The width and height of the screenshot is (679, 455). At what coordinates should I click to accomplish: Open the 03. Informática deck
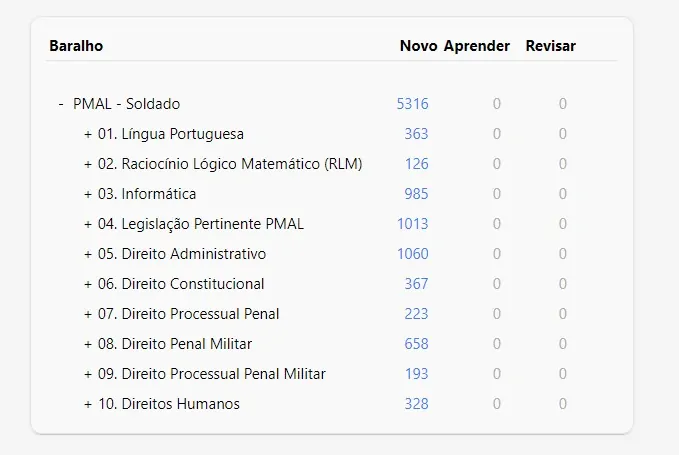point(147,194)
